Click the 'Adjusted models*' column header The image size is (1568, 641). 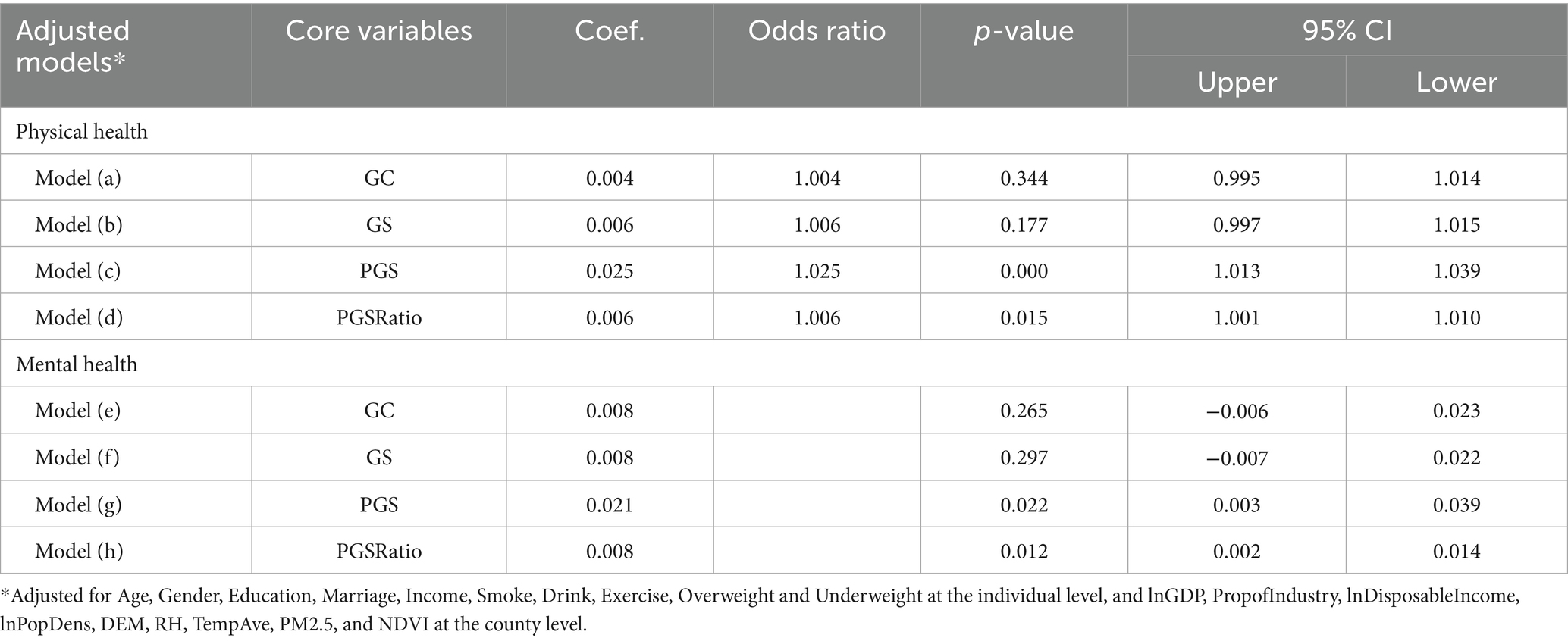click(74, 47)
